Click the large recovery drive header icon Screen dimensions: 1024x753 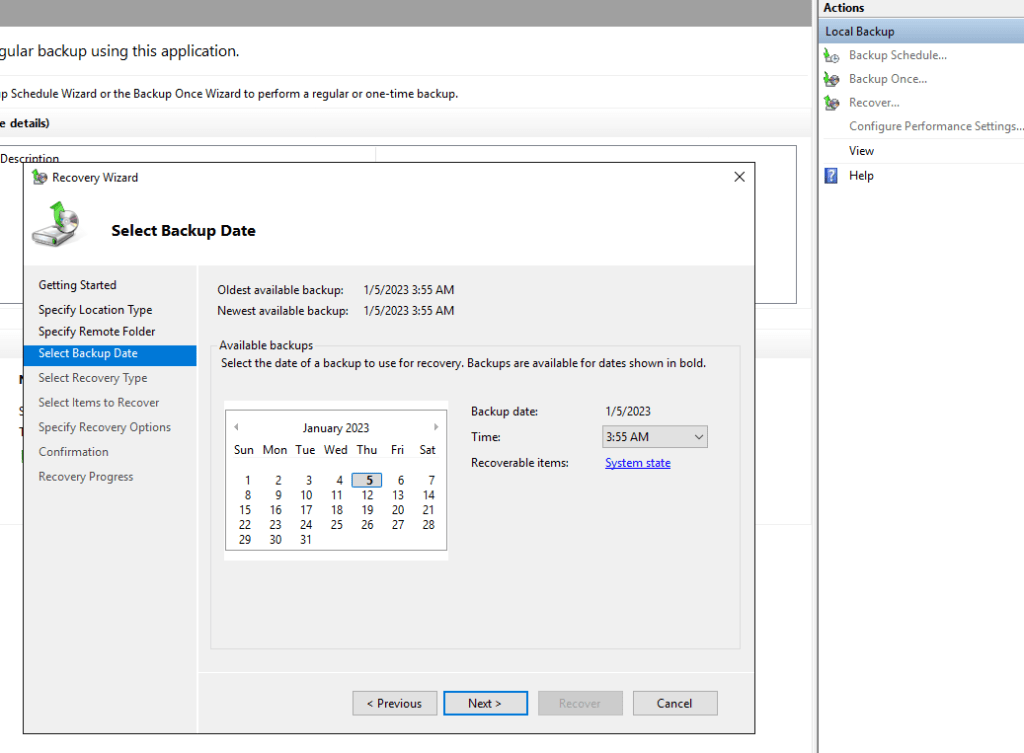click(56, 223)
